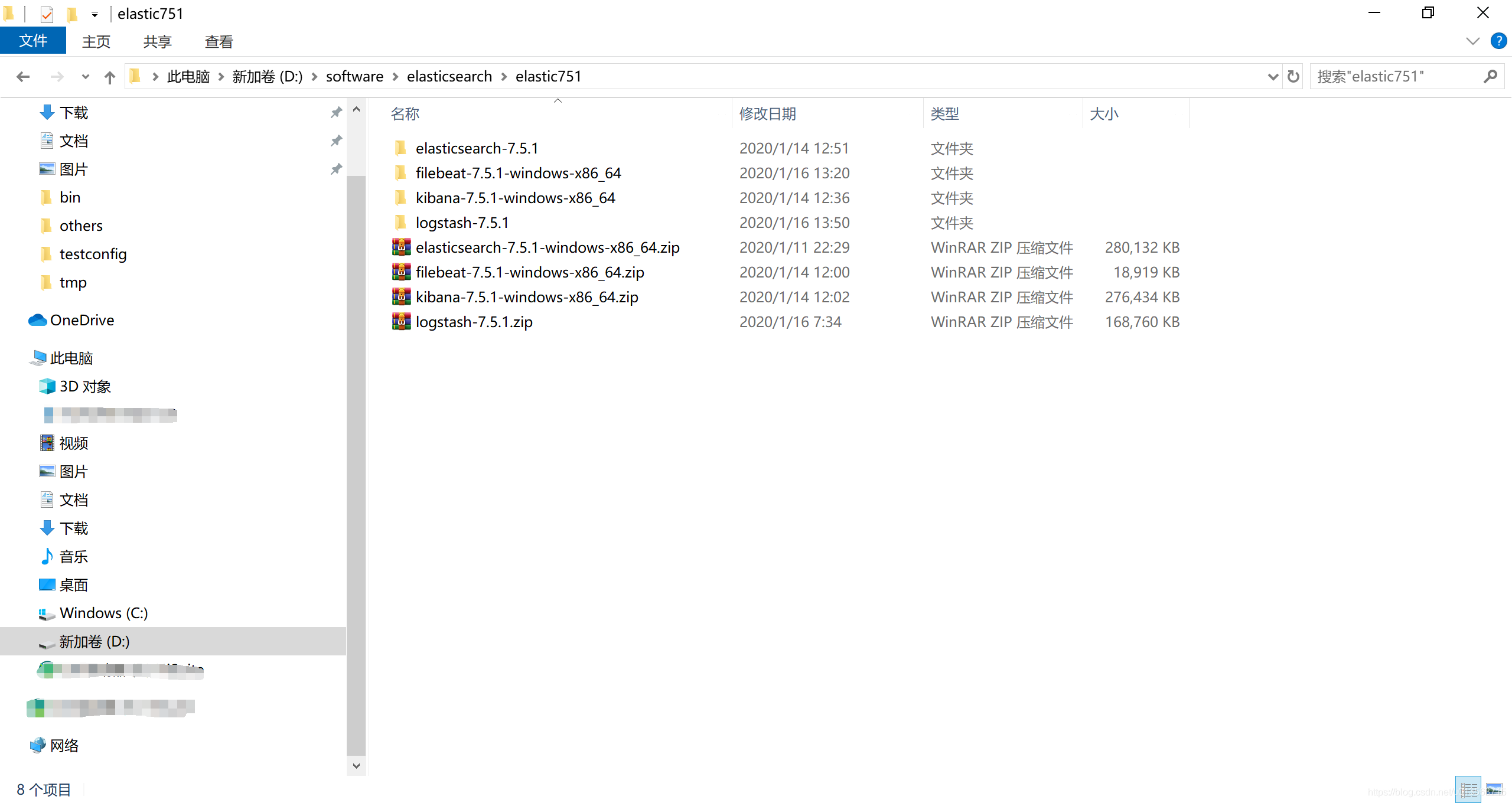
Task: Click 新加卷 (D:) in the address breadcrumb
Action: coord(267,77)
